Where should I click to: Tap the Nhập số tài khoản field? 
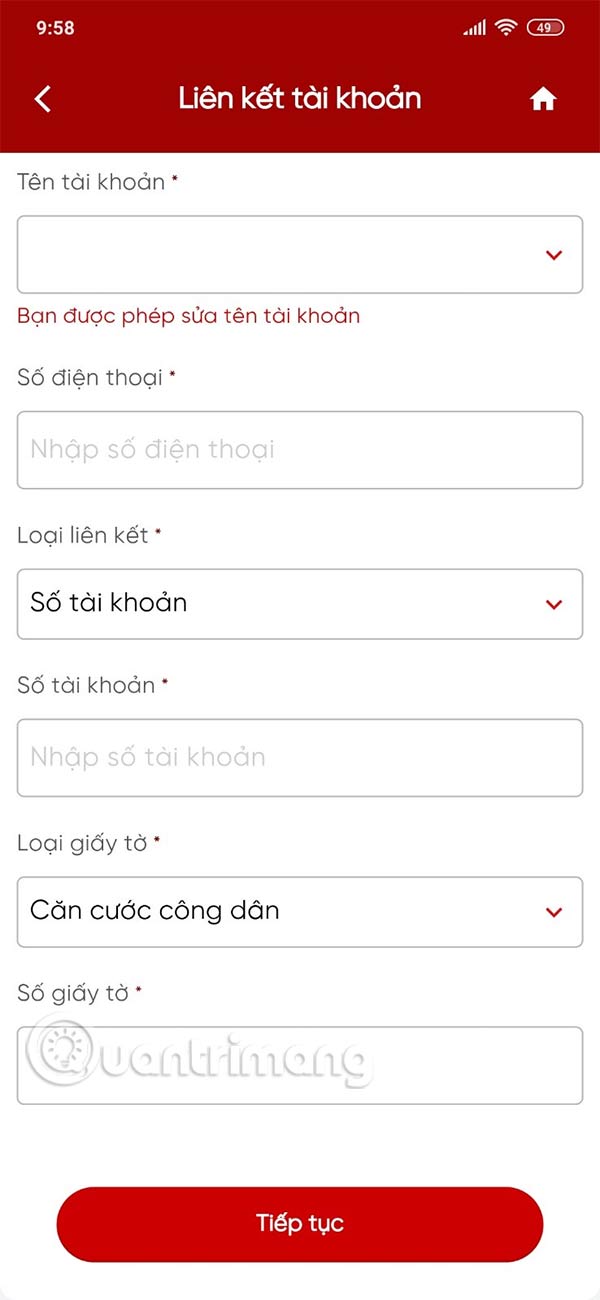point(300,757)
